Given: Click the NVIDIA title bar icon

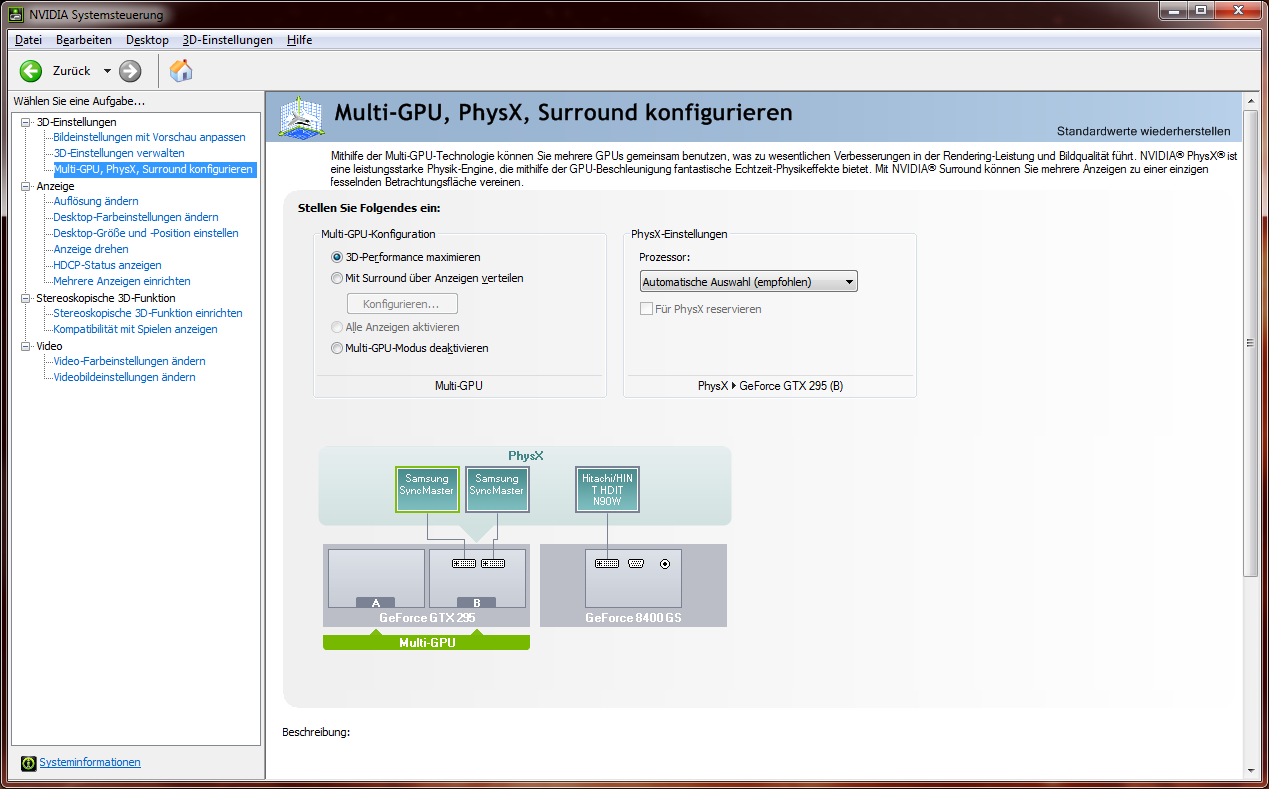Looking at the screenshot, I should tap(17, 14).
